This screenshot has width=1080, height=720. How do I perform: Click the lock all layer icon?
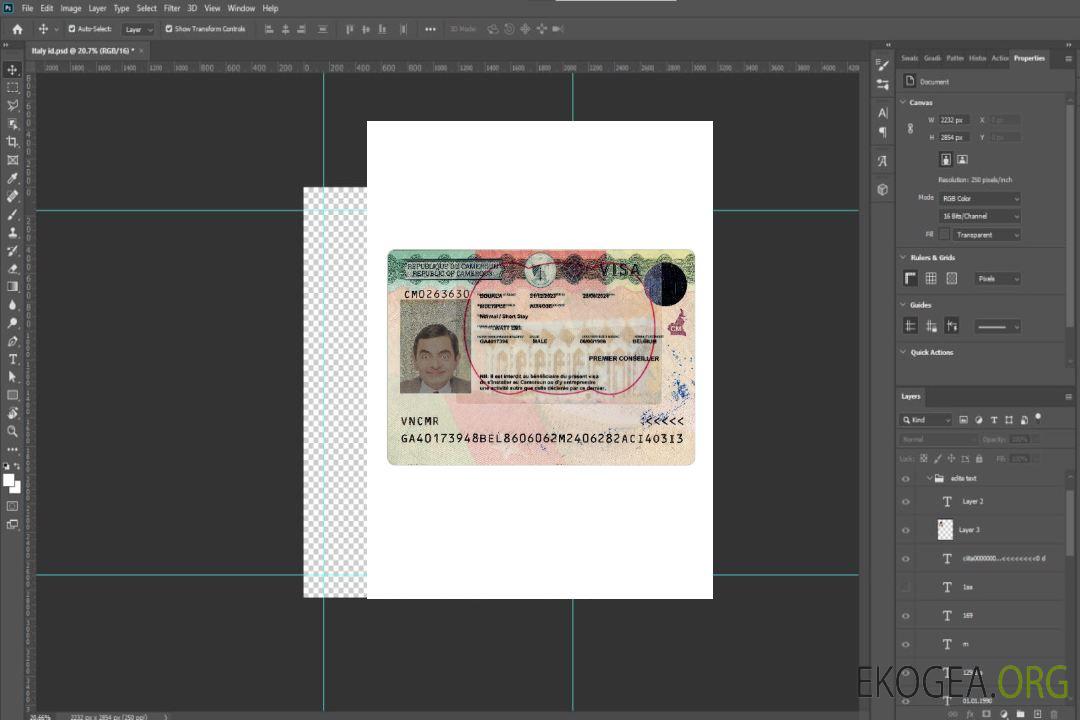[979, 459]
